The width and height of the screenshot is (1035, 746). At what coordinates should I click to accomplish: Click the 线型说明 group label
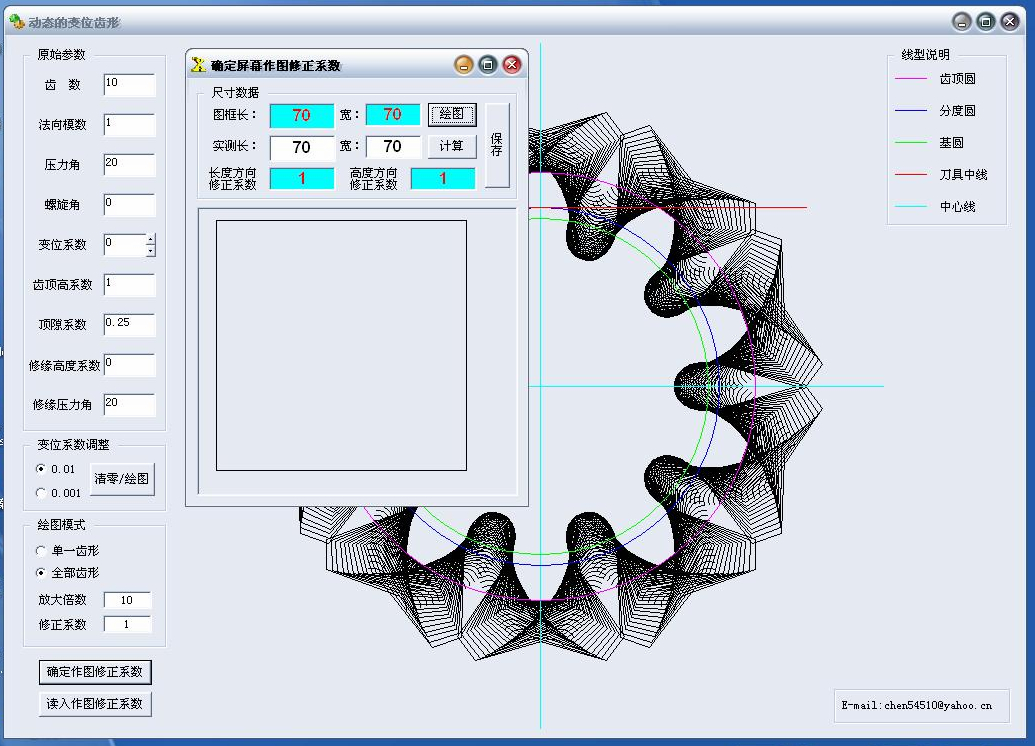[x=925, y=54]
